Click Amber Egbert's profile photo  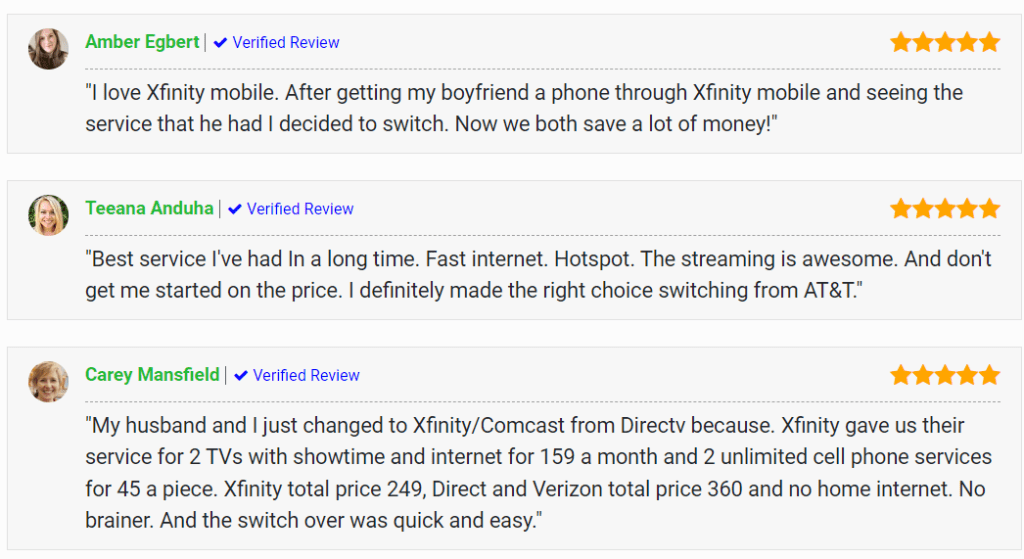tap(48, 48)
